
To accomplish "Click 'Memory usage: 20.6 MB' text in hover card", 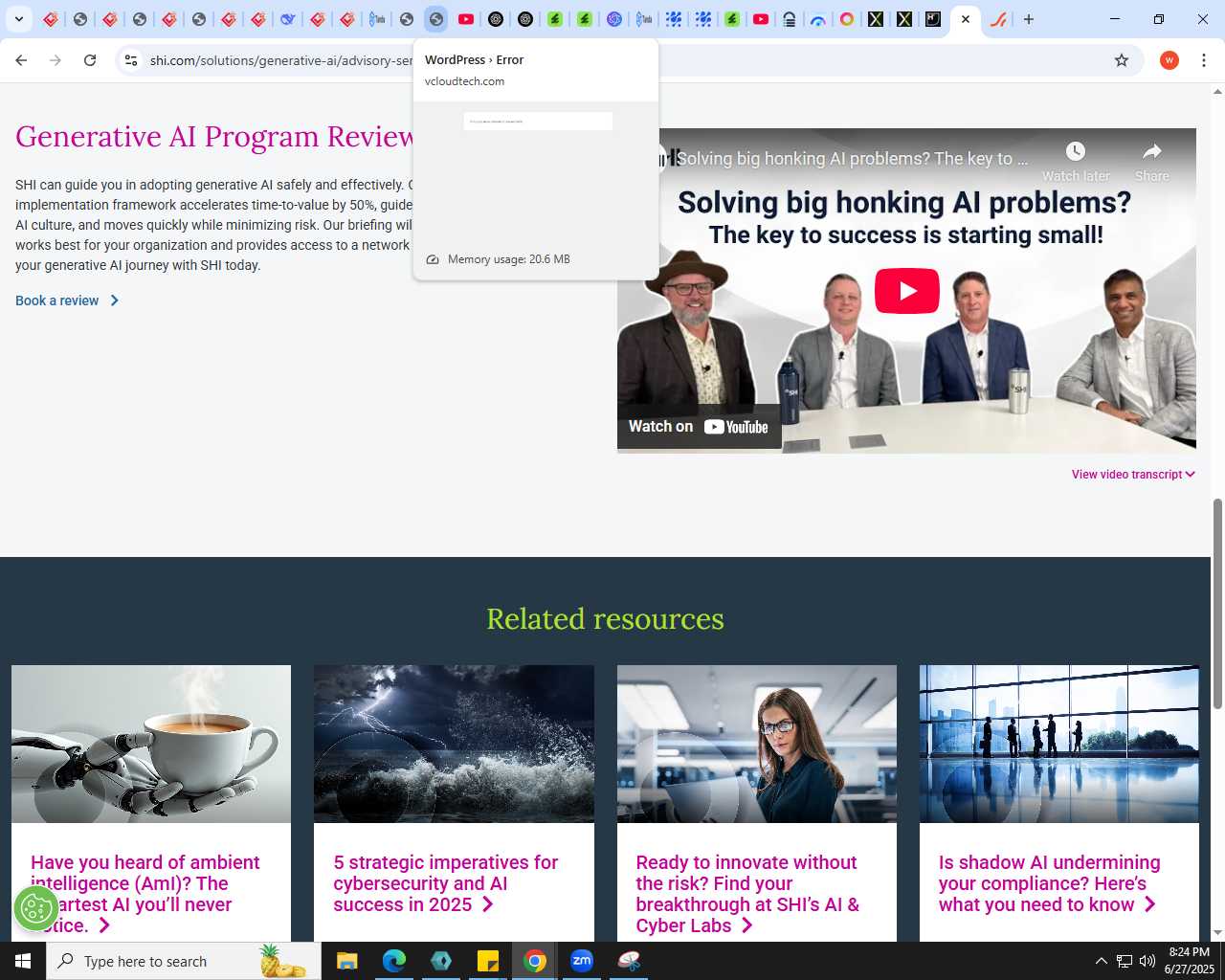I will tap(508, 259).
